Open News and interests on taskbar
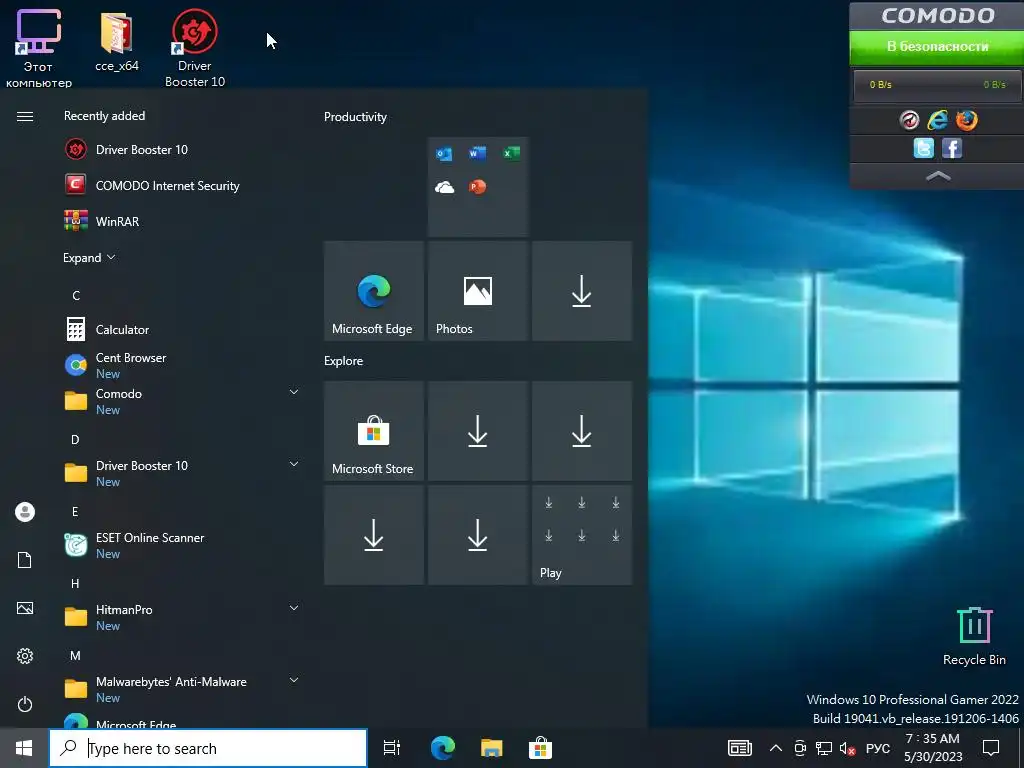 pos(740,748)
